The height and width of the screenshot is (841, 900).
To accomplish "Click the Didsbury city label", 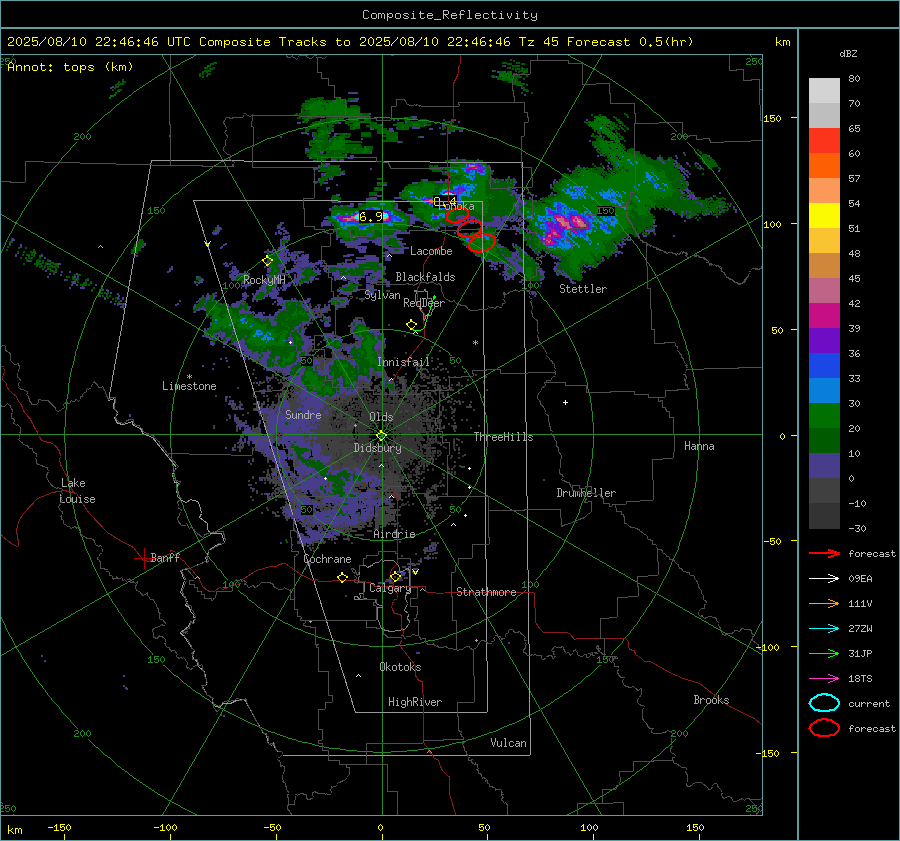I will click(377, 448).
